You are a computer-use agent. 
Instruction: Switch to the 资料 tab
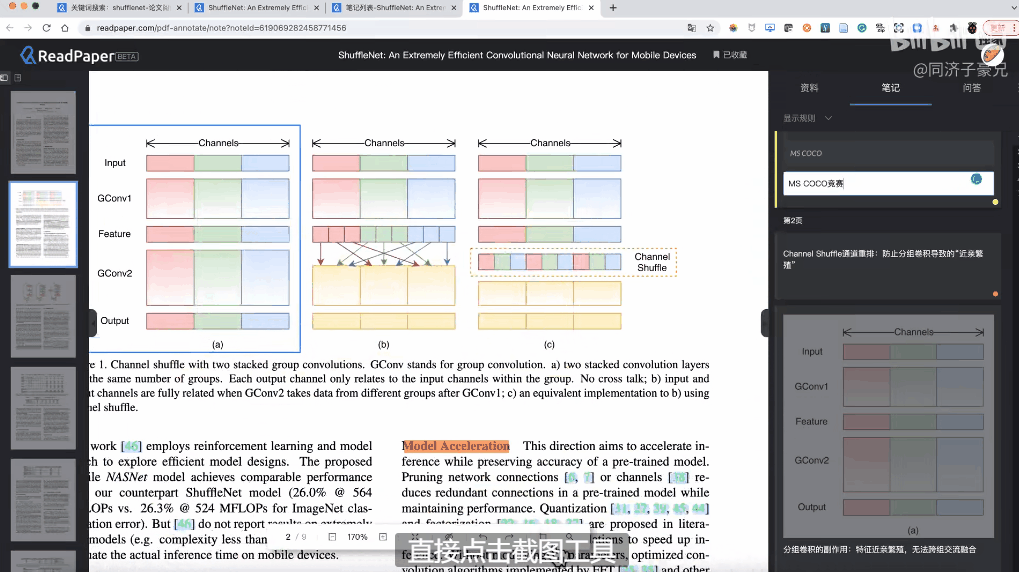(809, 88)
